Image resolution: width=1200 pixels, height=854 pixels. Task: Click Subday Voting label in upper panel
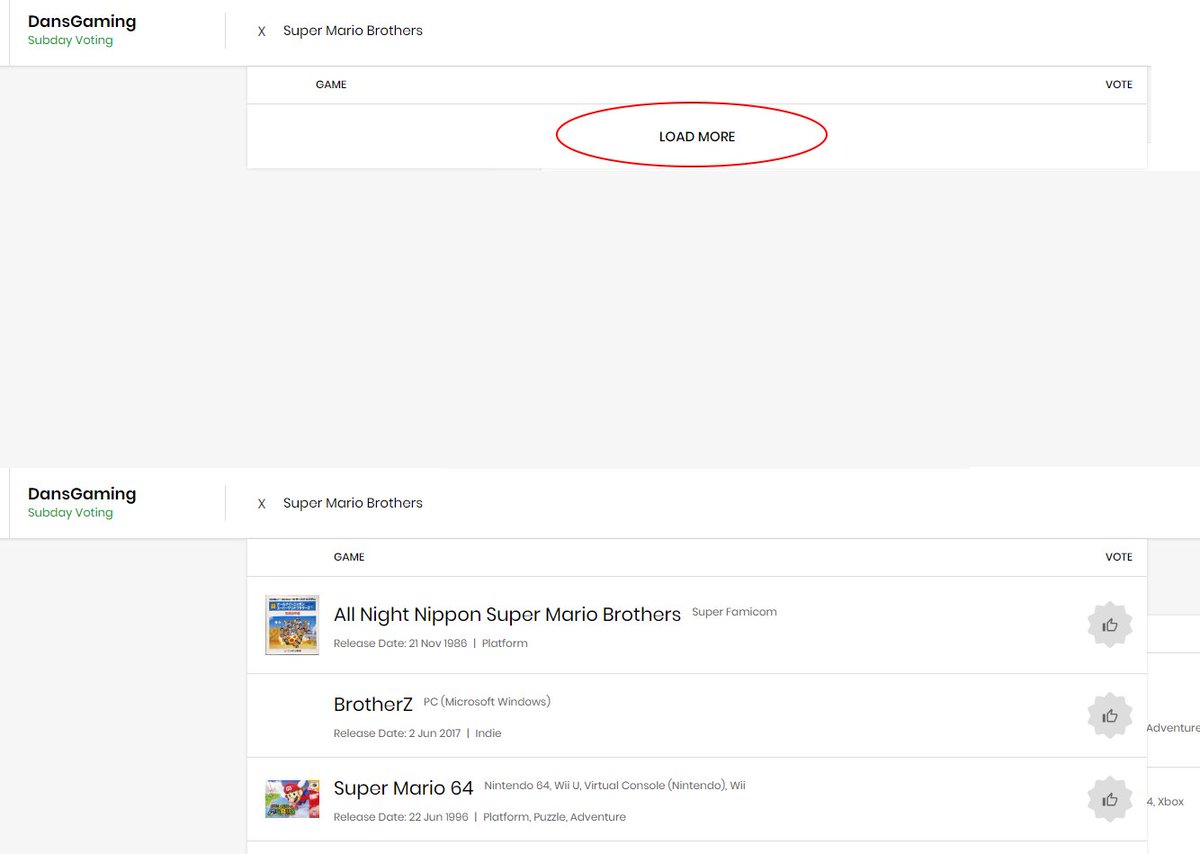coord(70,41)
